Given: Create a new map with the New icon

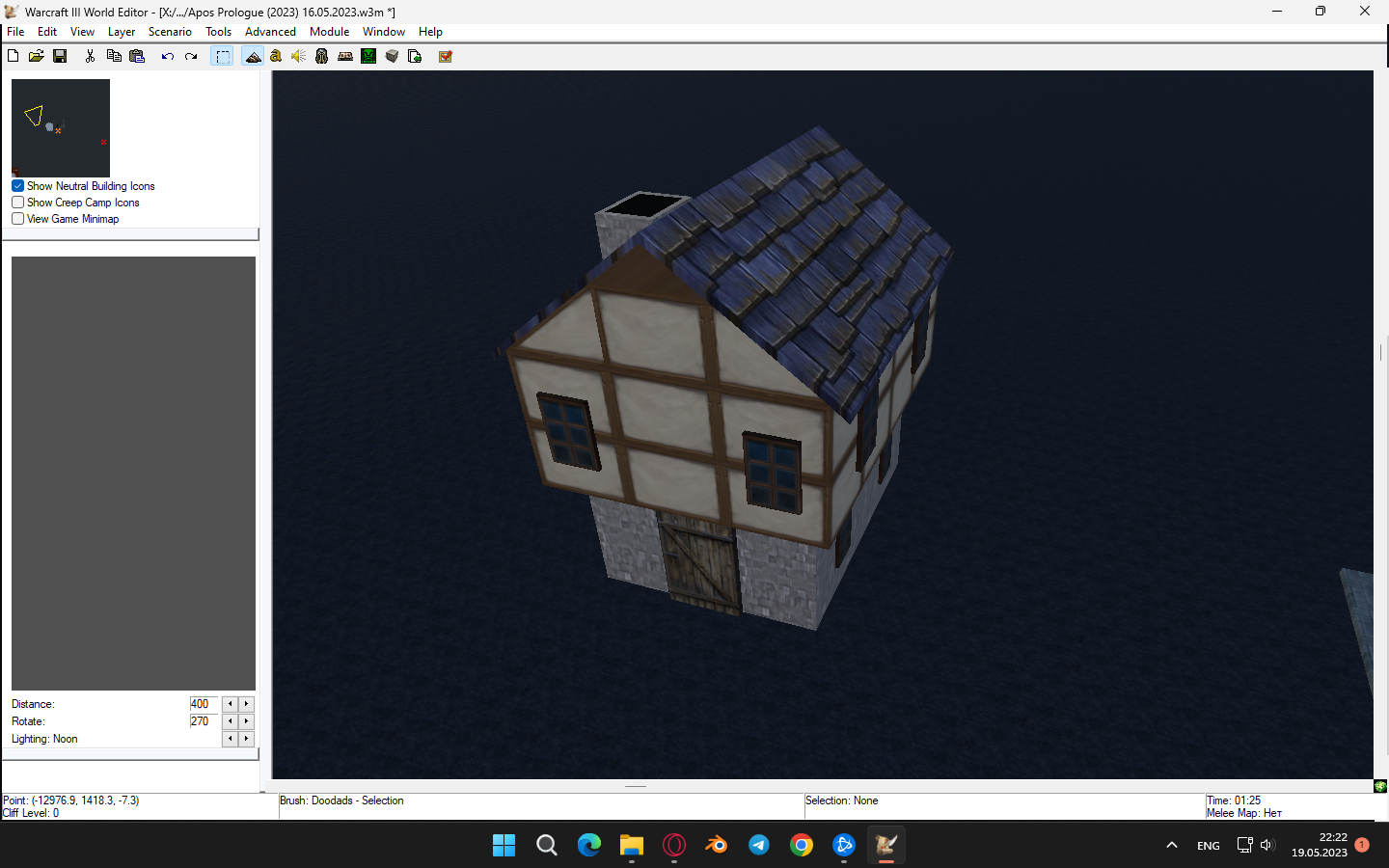Looking at the screenshot, I should 14,56.
